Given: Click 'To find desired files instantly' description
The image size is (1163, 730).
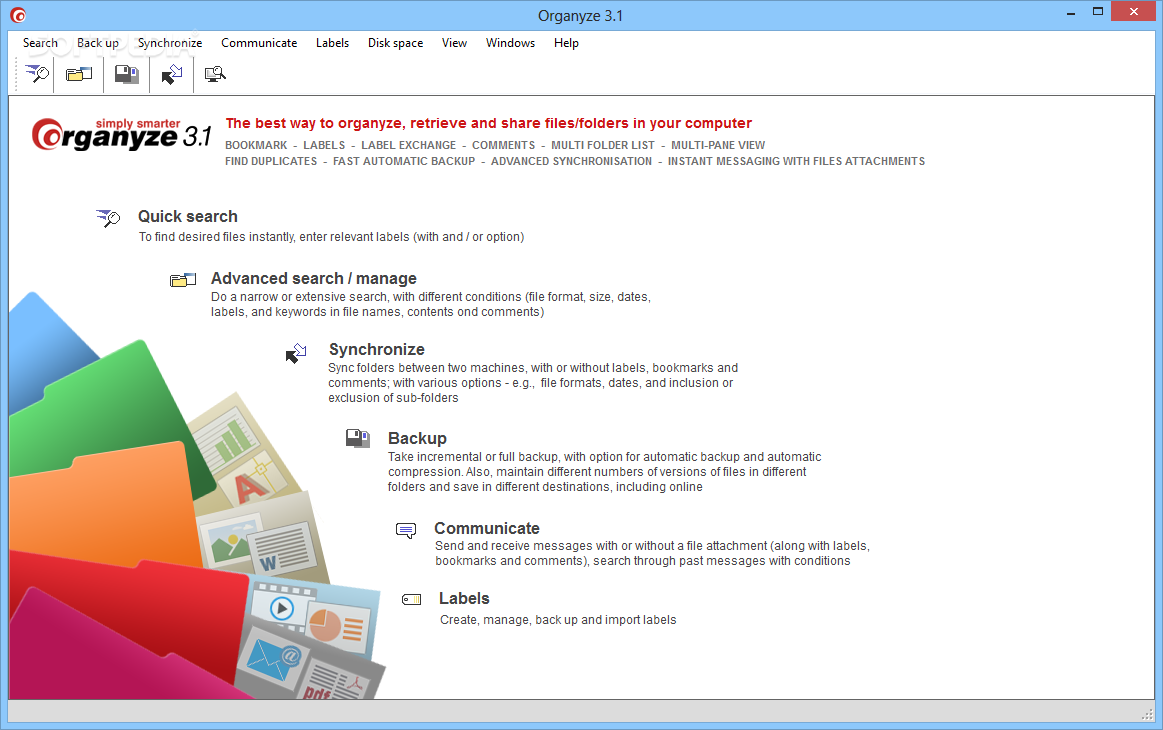Looking at the screenshot, I should pyautogui.click(x=332, y=237).
